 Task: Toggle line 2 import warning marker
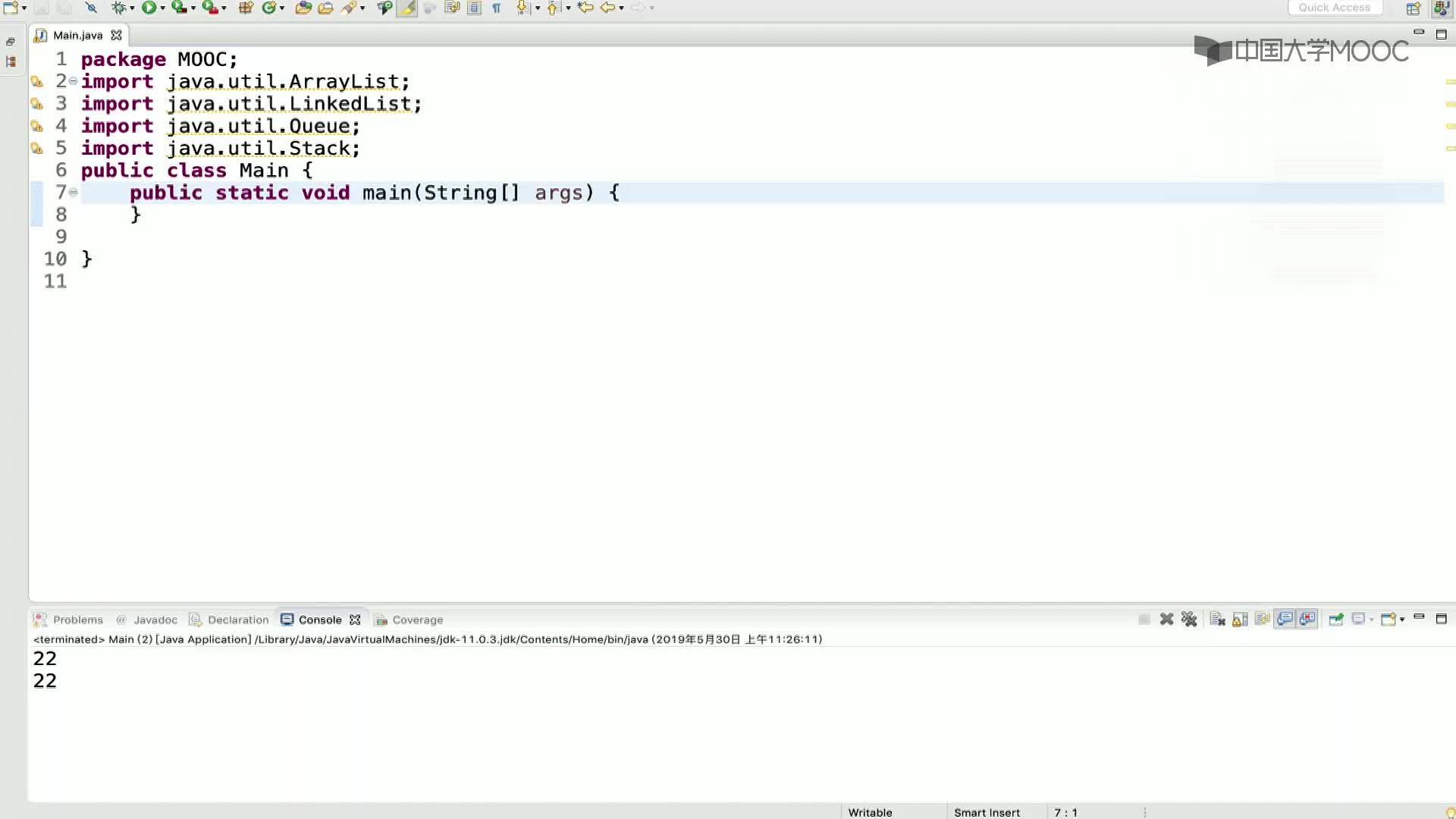pyautogui.click(x=36, y=81)
